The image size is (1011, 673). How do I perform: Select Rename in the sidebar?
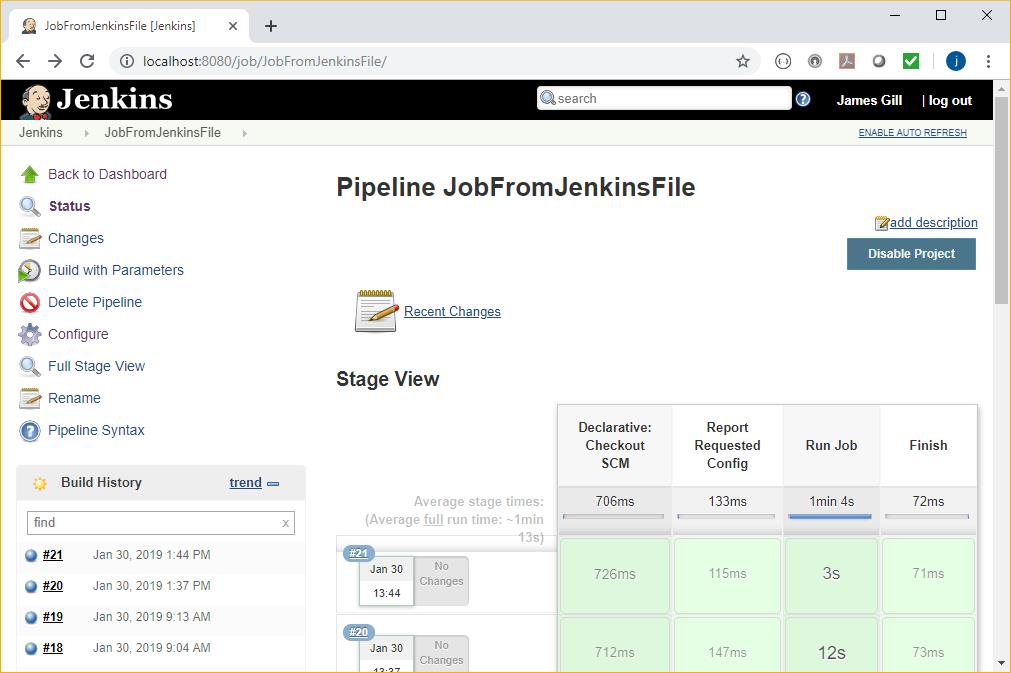74,398
